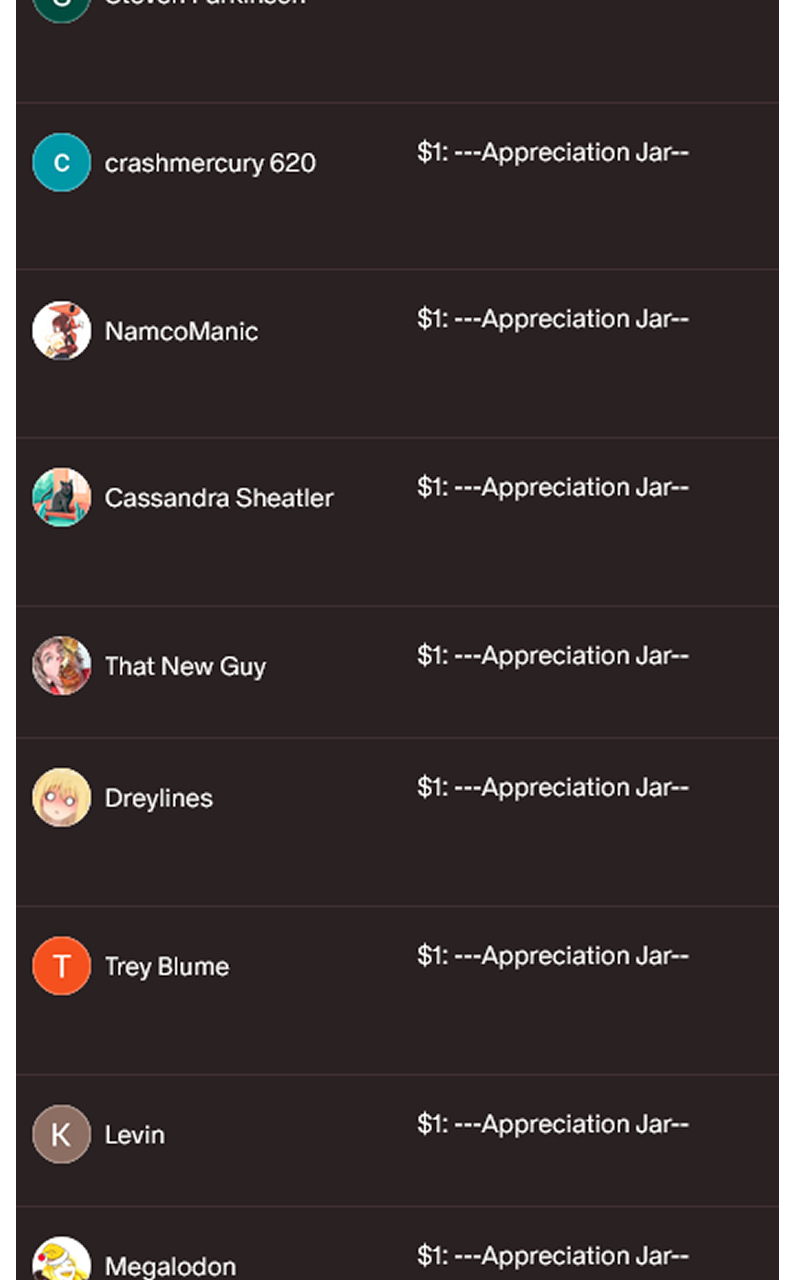Open the Dreylines name link
Screen dimensions: 800x1280
[159, 798]
